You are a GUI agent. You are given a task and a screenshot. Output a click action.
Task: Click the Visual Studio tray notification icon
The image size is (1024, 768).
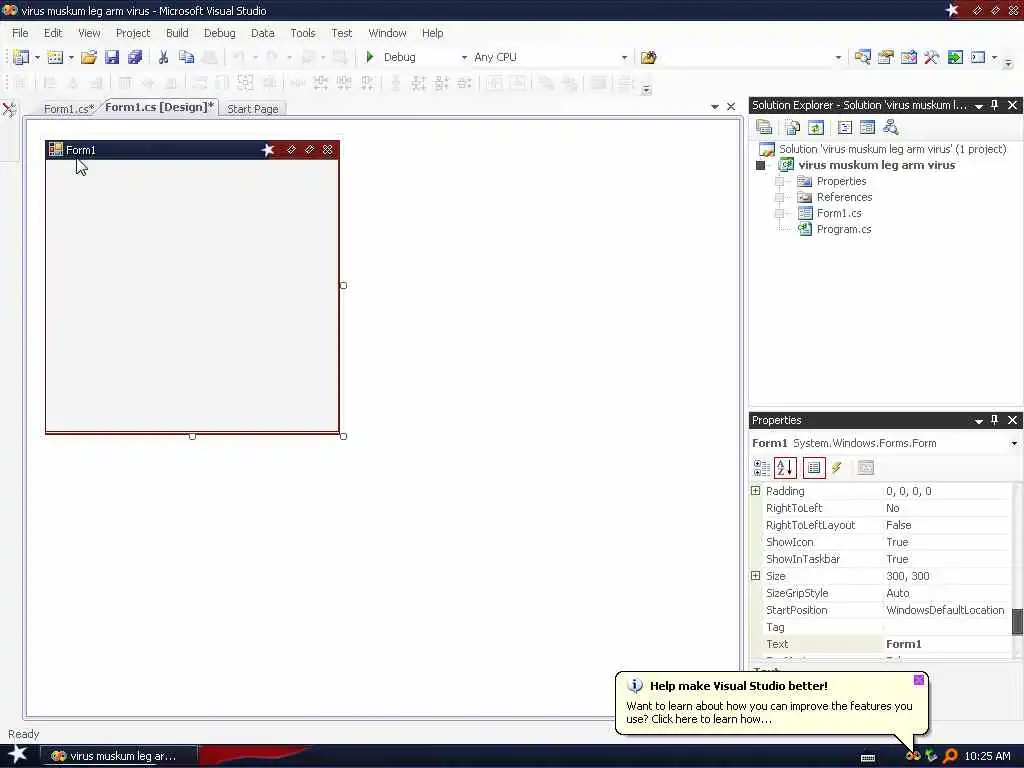913,756
